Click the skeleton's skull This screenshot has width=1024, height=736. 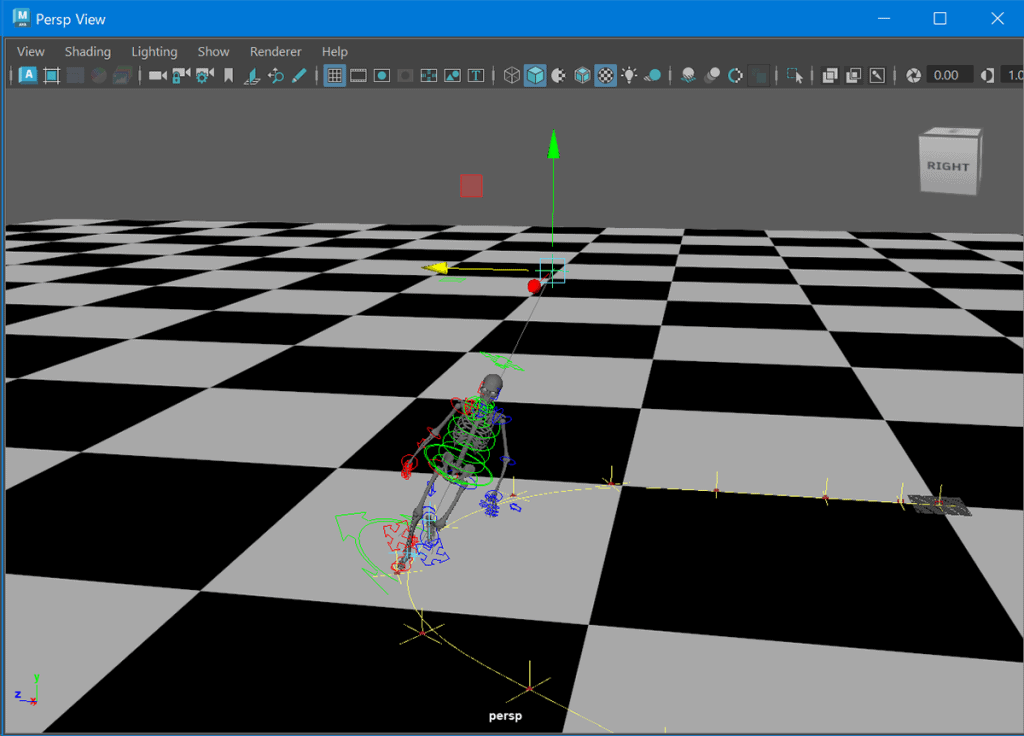pos(491,383)
